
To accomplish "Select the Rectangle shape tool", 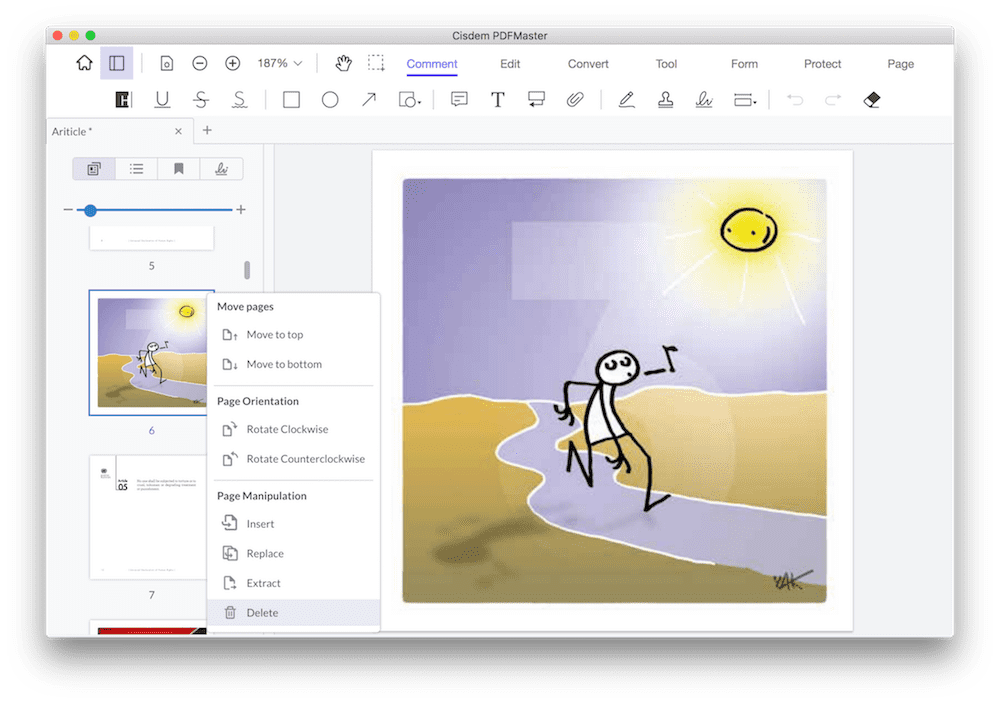I will [291, 100].
